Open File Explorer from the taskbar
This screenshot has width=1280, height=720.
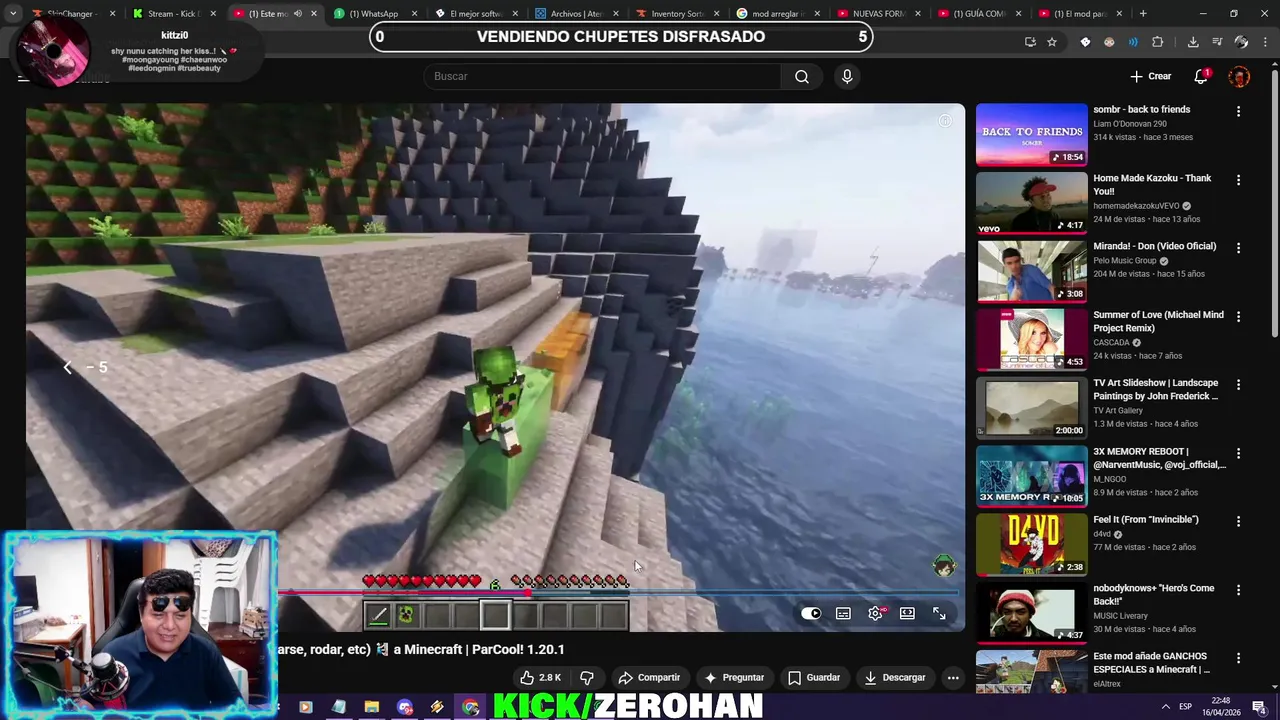point(371,707)
